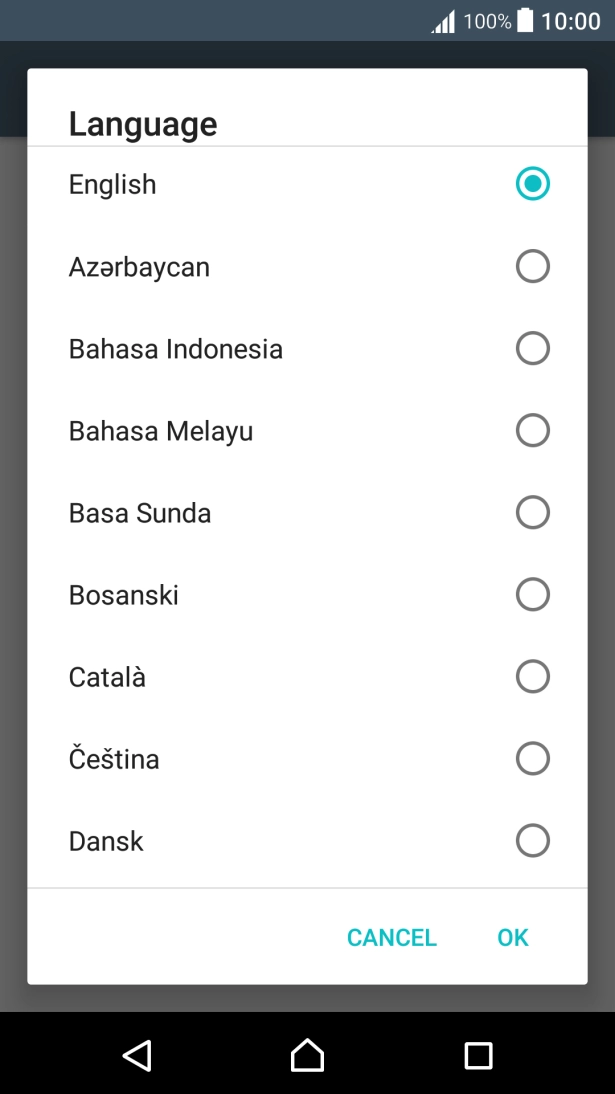Select the Català radio button
Image resolution: width=615 pixels, height=1094 pixels.
(532, 677)
